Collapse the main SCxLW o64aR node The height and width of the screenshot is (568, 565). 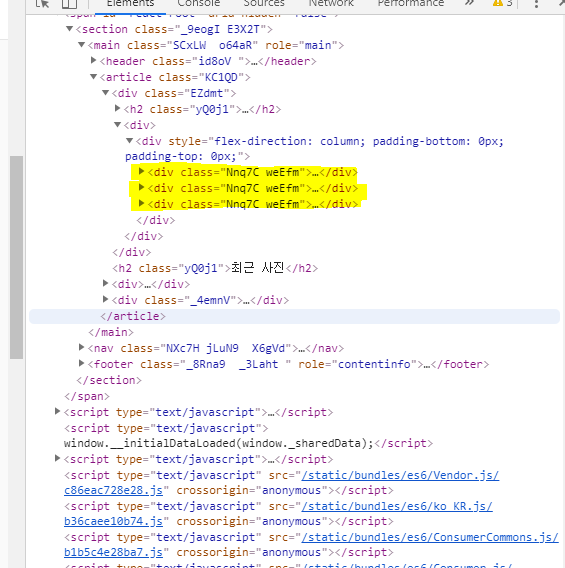[81, 45]
